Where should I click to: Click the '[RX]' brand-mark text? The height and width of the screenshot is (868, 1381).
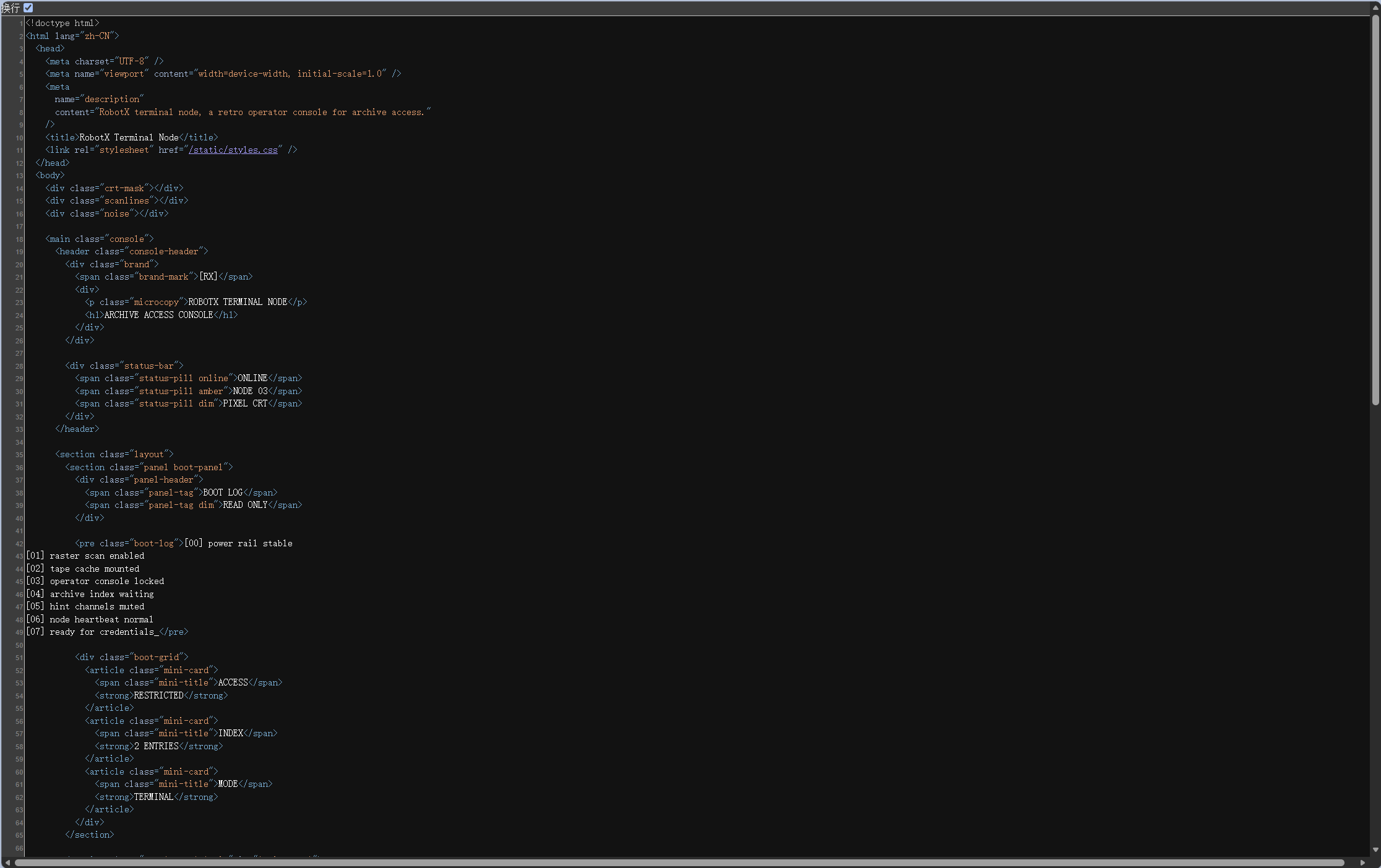click(x=208, y=277)
